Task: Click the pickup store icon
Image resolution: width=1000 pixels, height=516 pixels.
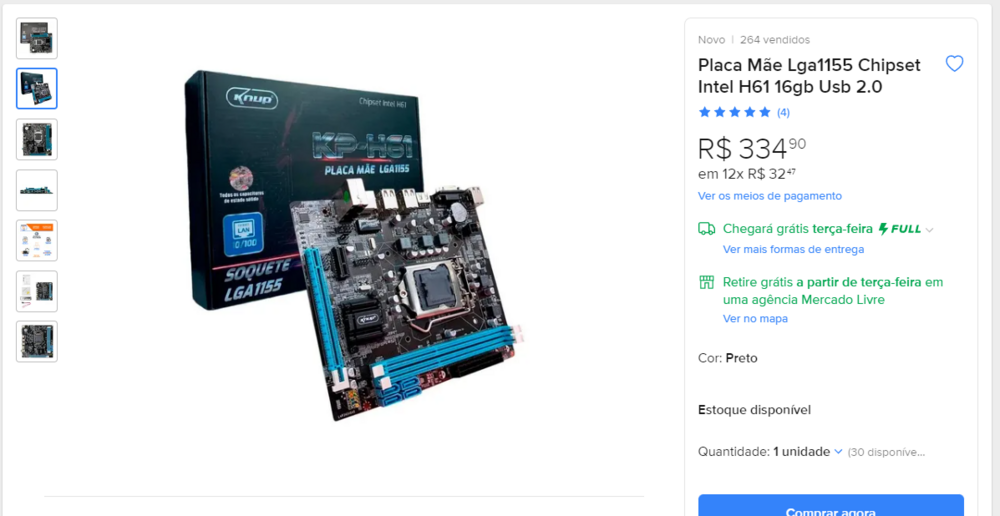Action: click(x=707, y=283)
